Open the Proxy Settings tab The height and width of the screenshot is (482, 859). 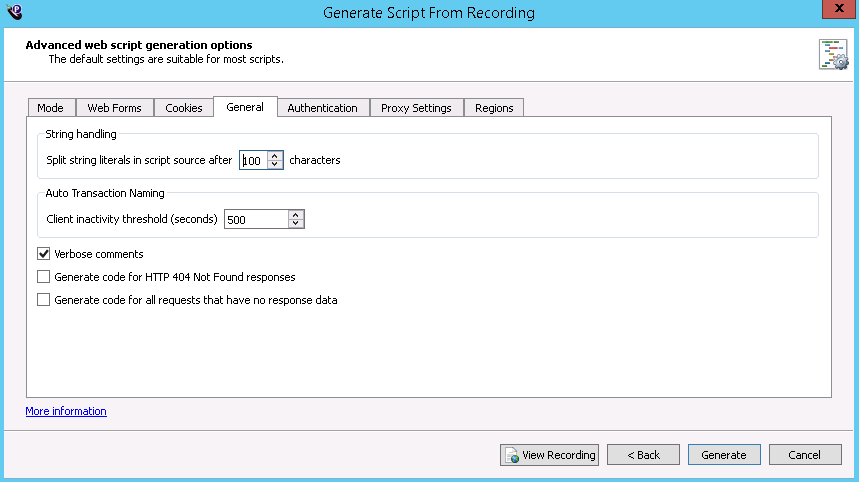pyautogui.click(x=416, y=108)
